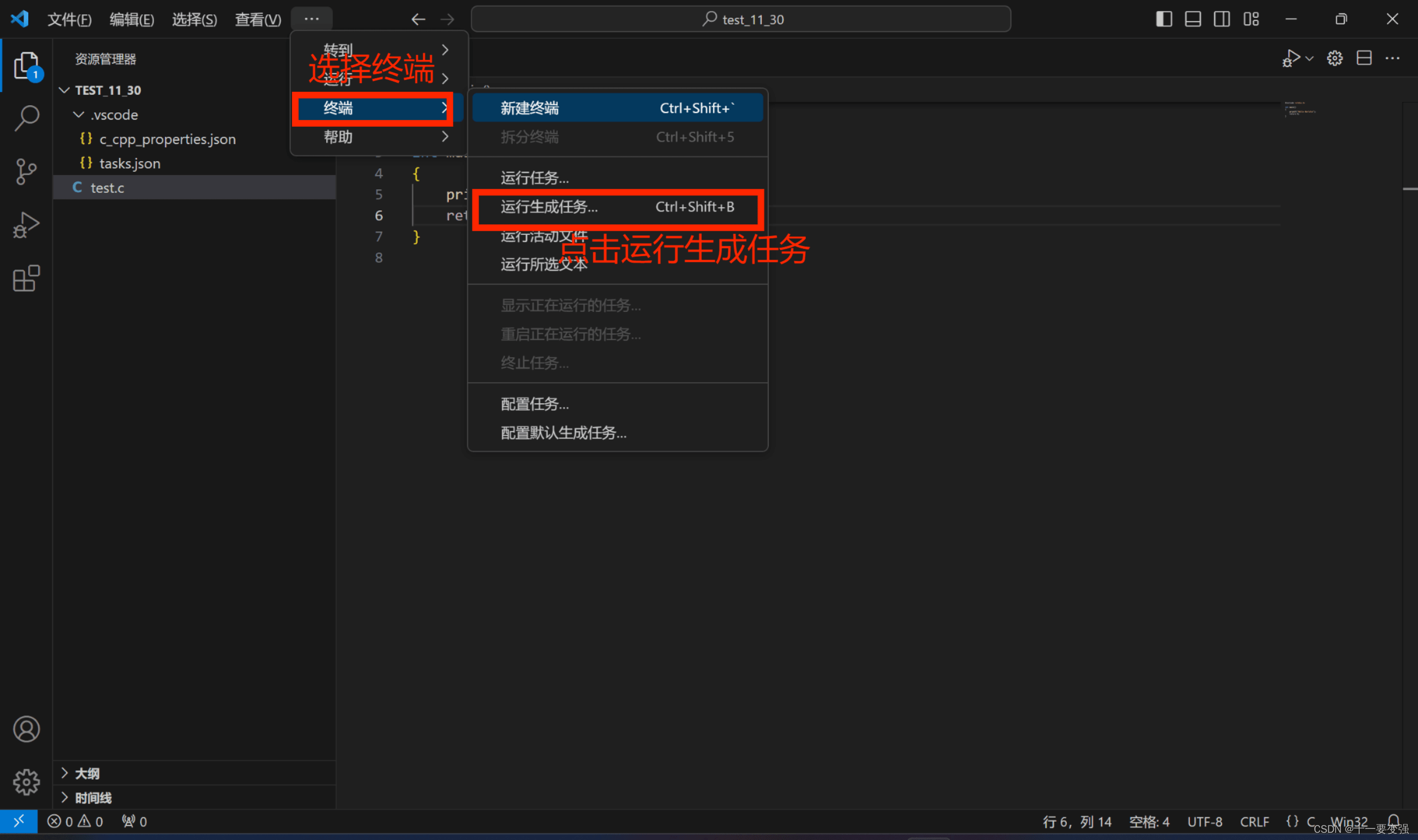The image size is (1418, 840).
Task: Open the remote window status icon
Action: pos(19,821)
